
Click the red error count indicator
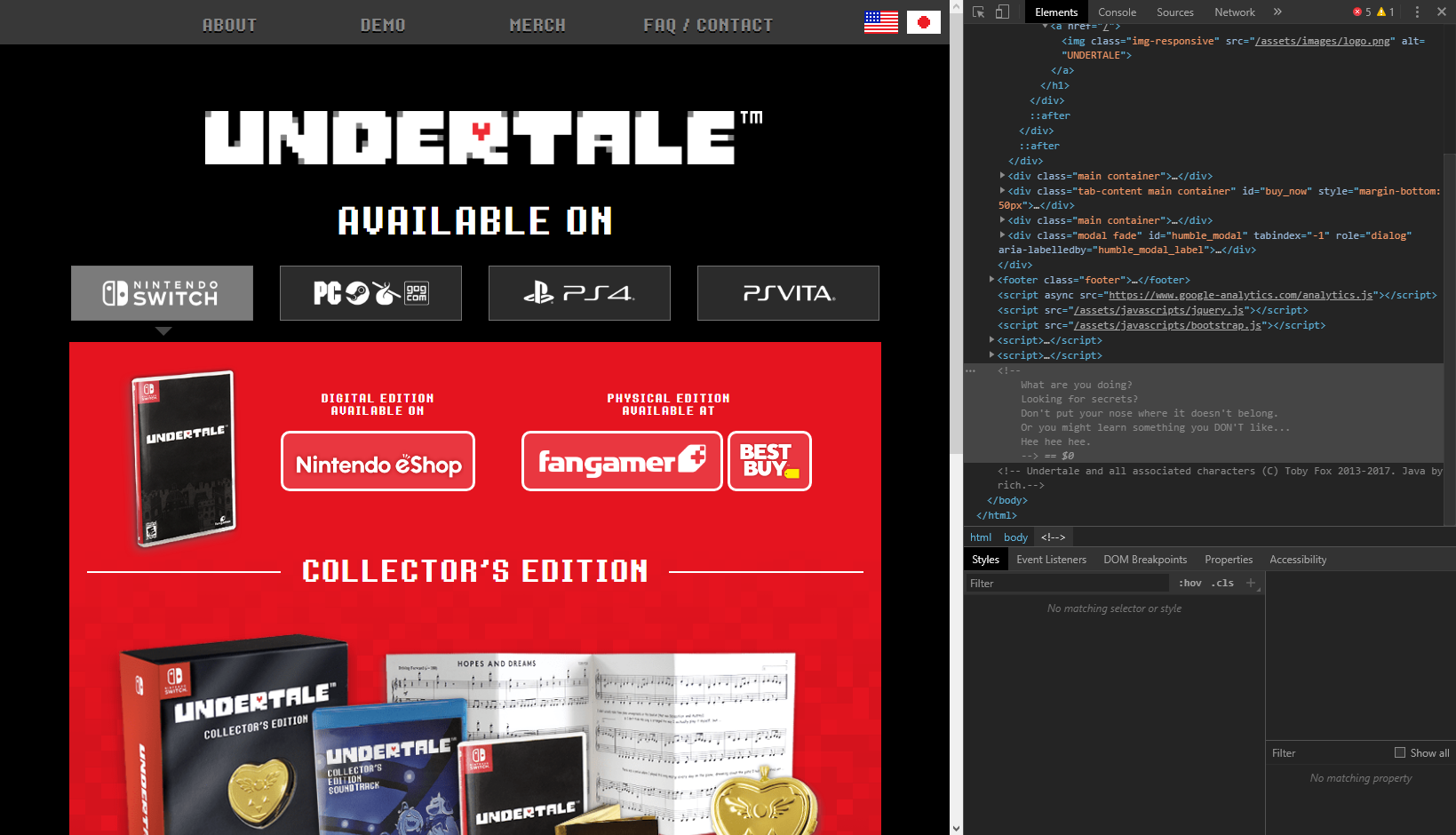click(1362, 12)
